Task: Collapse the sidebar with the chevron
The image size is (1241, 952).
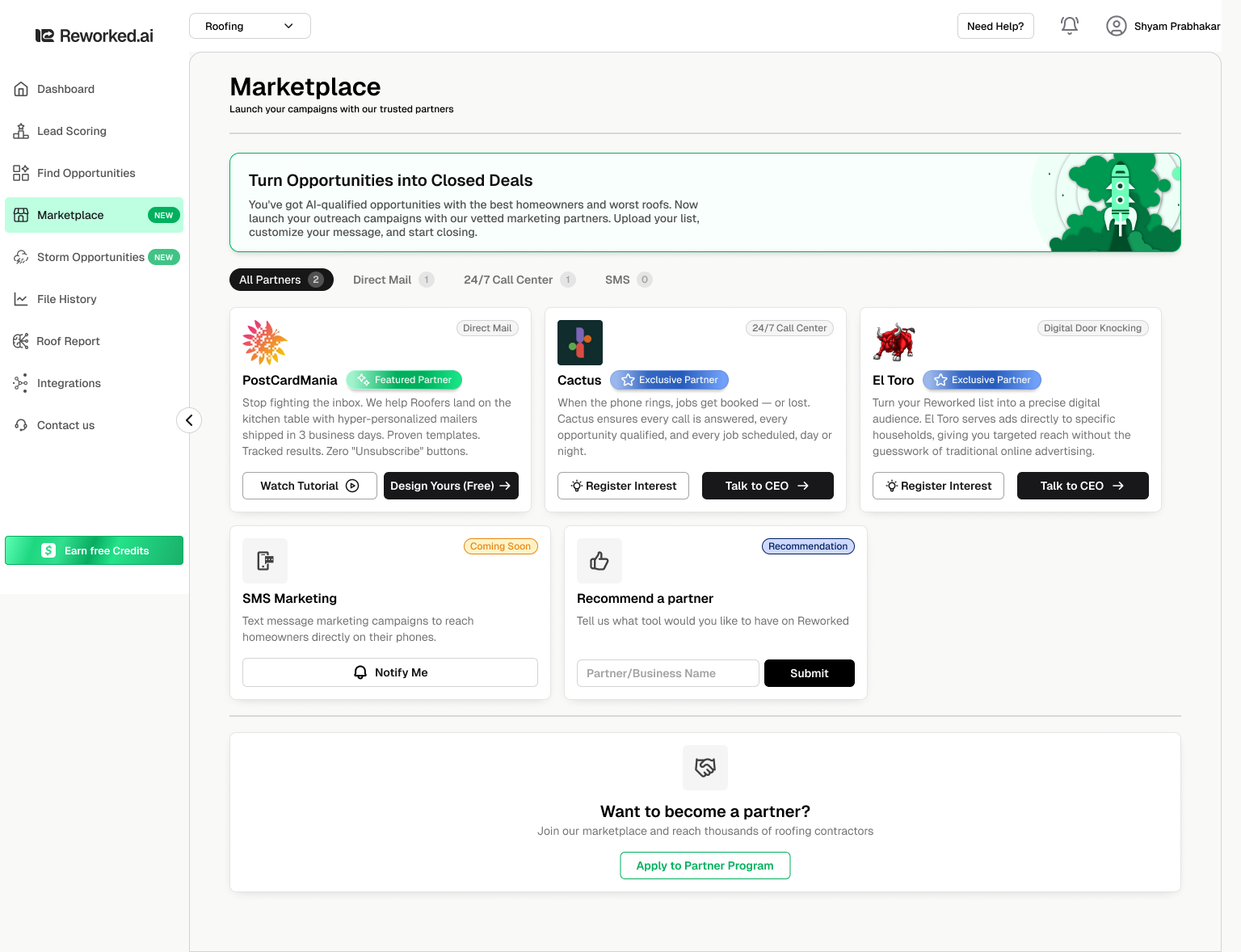Action: tap(189, 420)
